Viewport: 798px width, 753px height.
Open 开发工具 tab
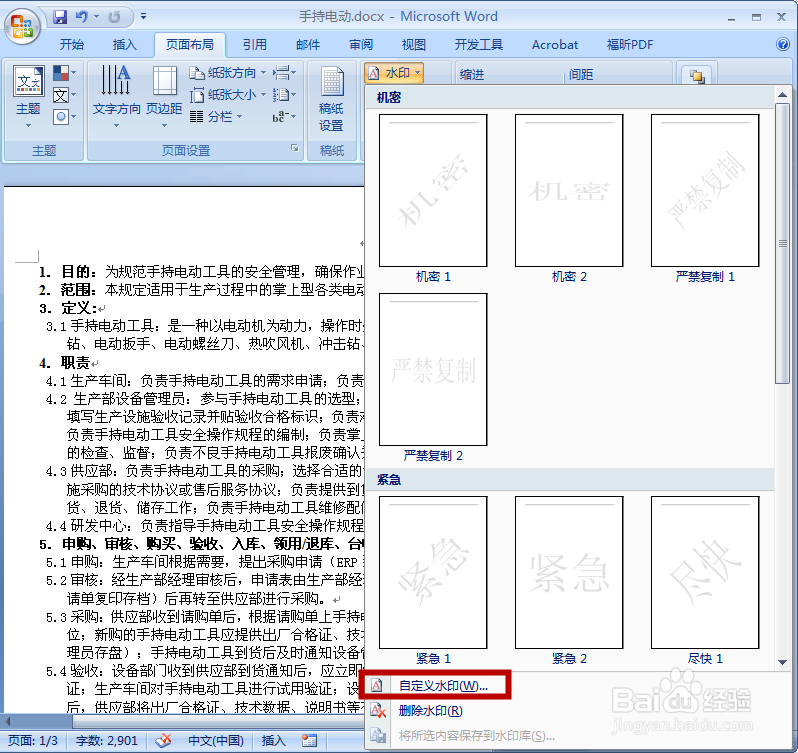478,45
